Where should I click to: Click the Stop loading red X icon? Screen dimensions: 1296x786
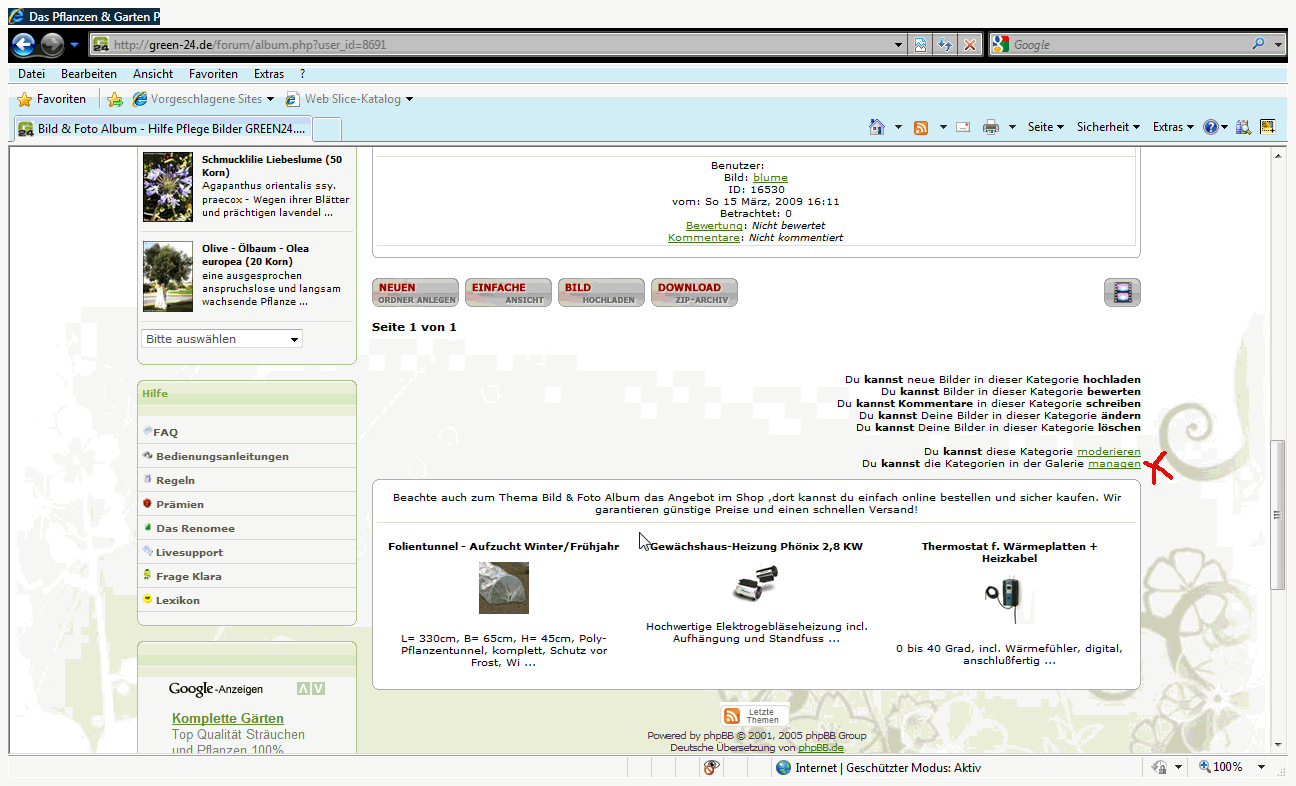[969, 45]
